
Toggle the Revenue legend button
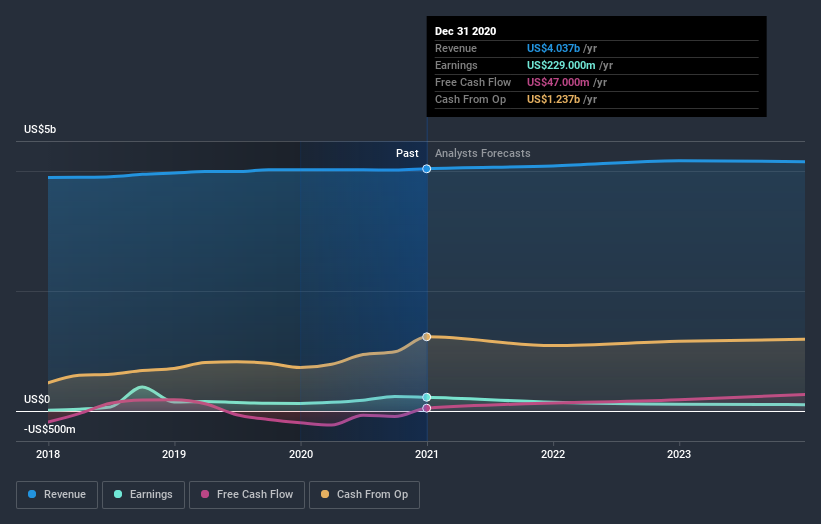click(x=57, y=495)
